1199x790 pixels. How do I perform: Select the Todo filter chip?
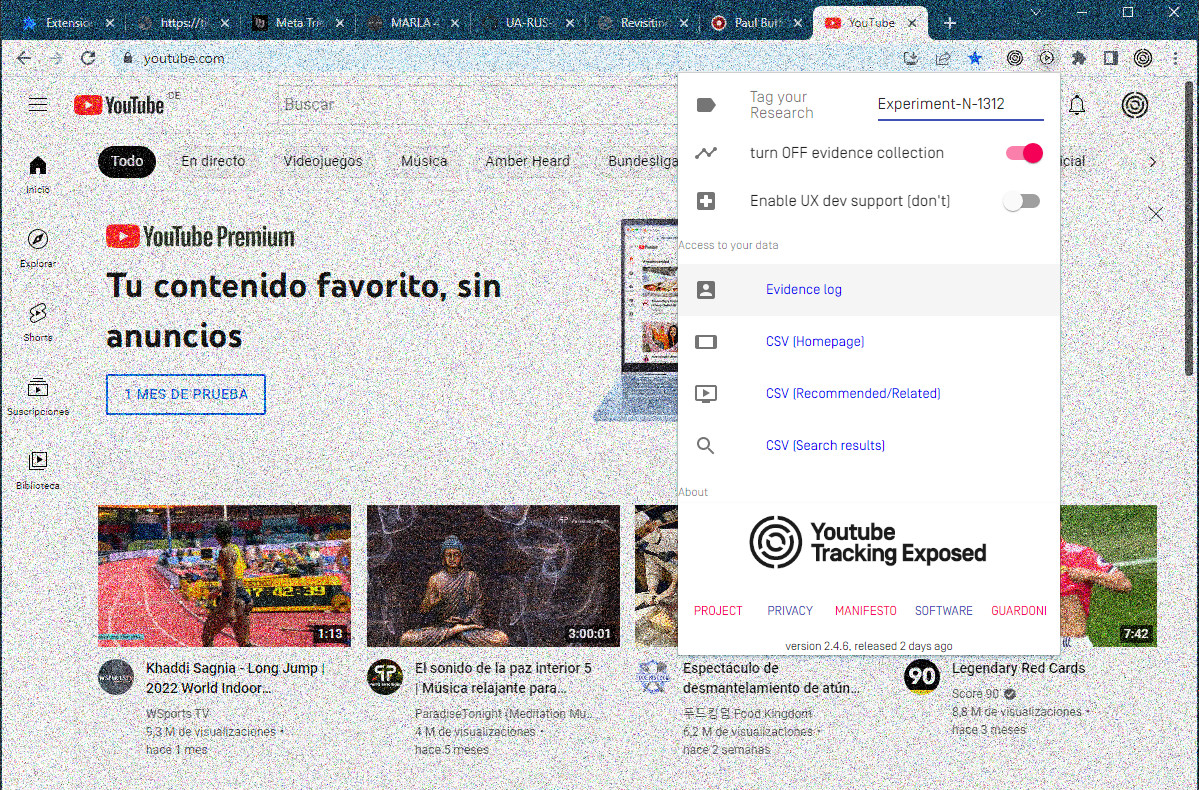click(x=127, y=161)
